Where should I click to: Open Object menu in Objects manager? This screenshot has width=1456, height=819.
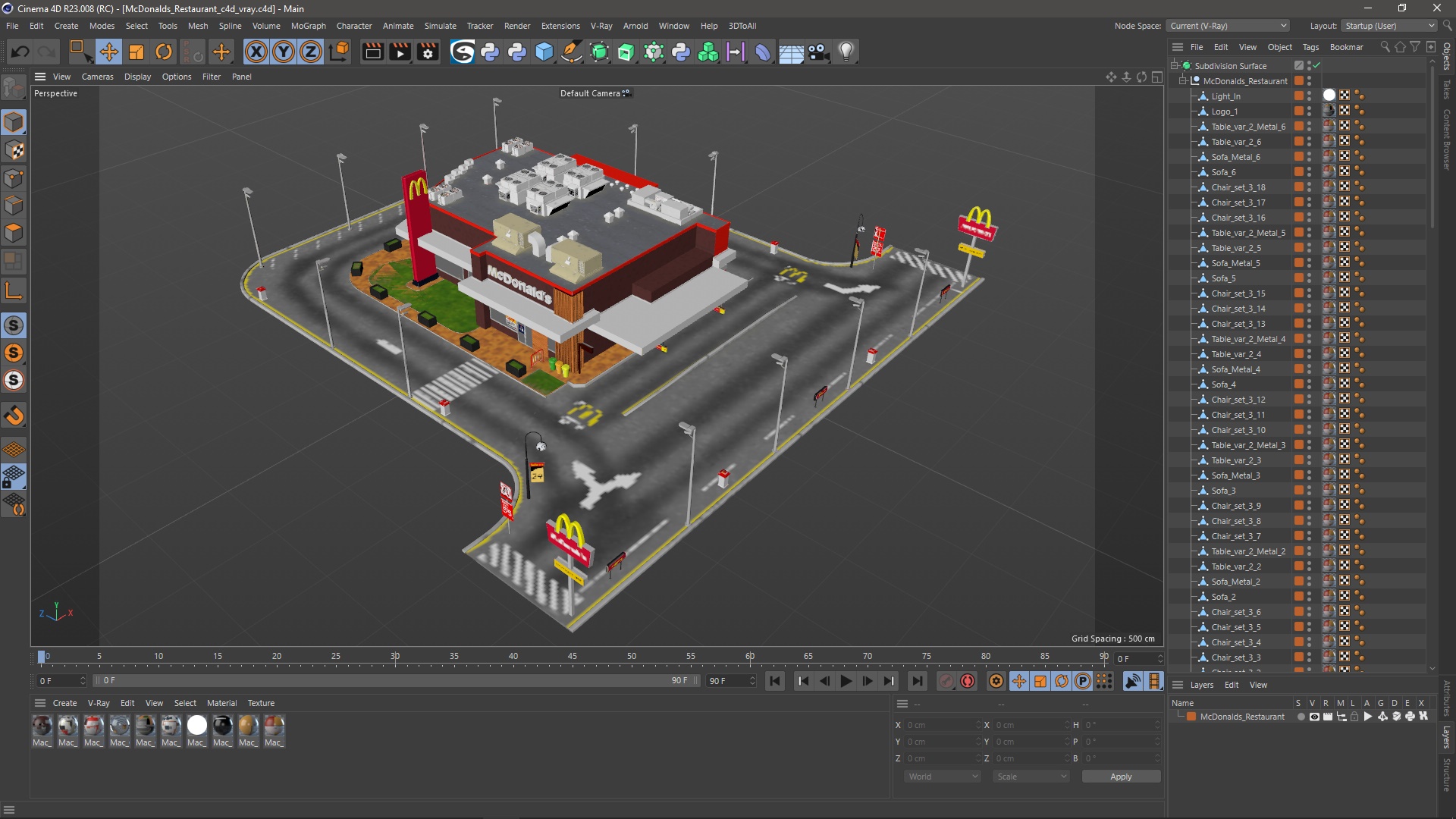click(x=1279, y=47)
